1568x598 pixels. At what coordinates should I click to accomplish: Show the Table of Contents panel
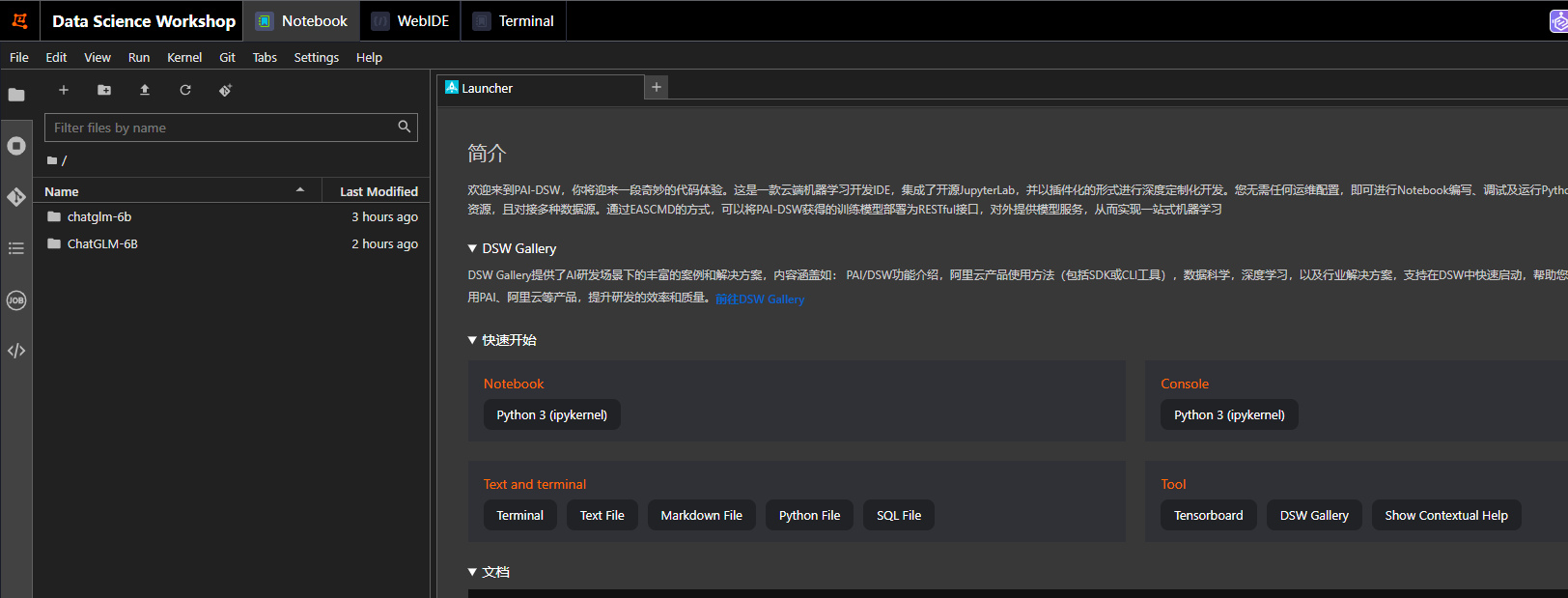coord(16,248)
